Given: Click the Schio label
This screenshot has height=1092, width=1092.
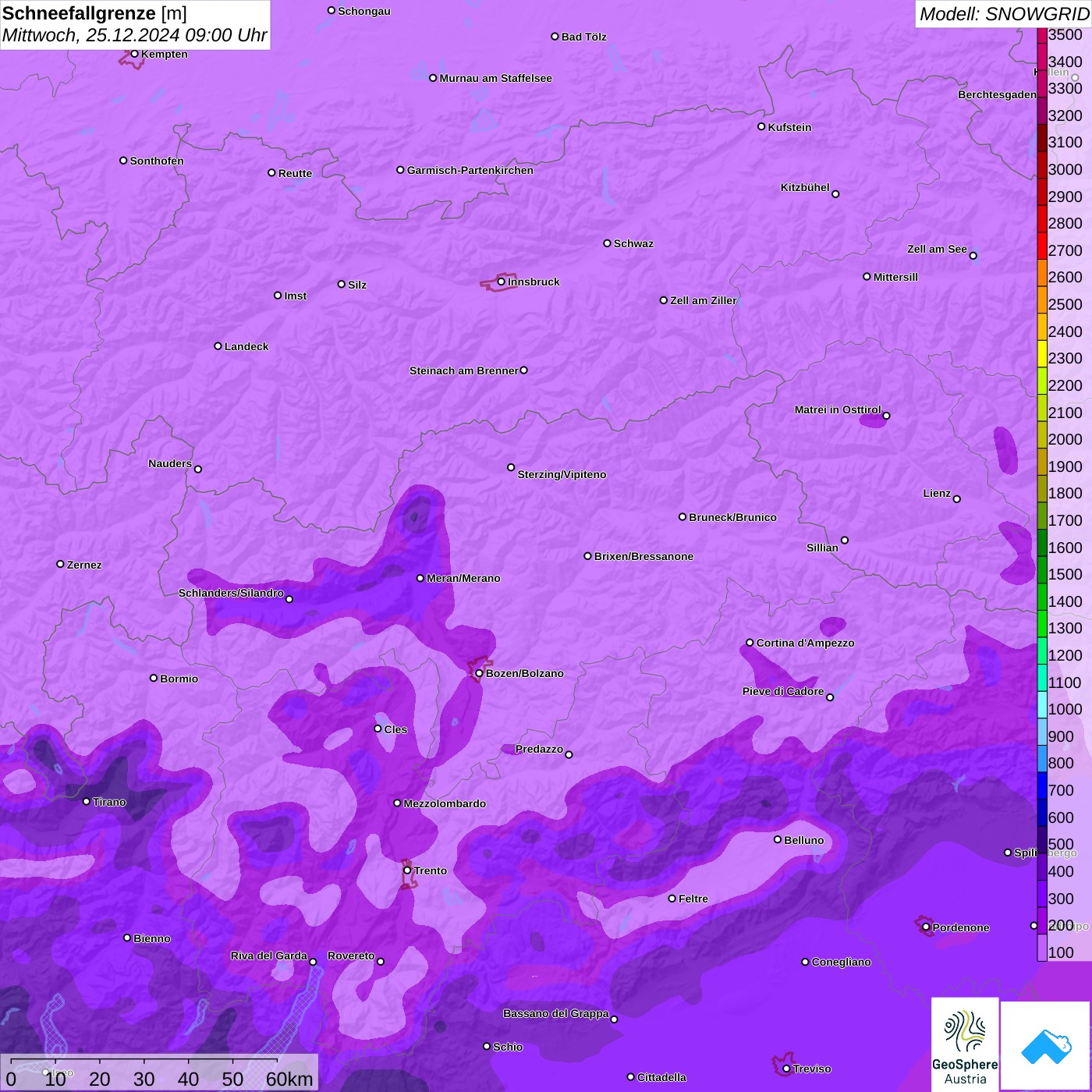Looking at the screenshot, I should (x=508, y=1047).
